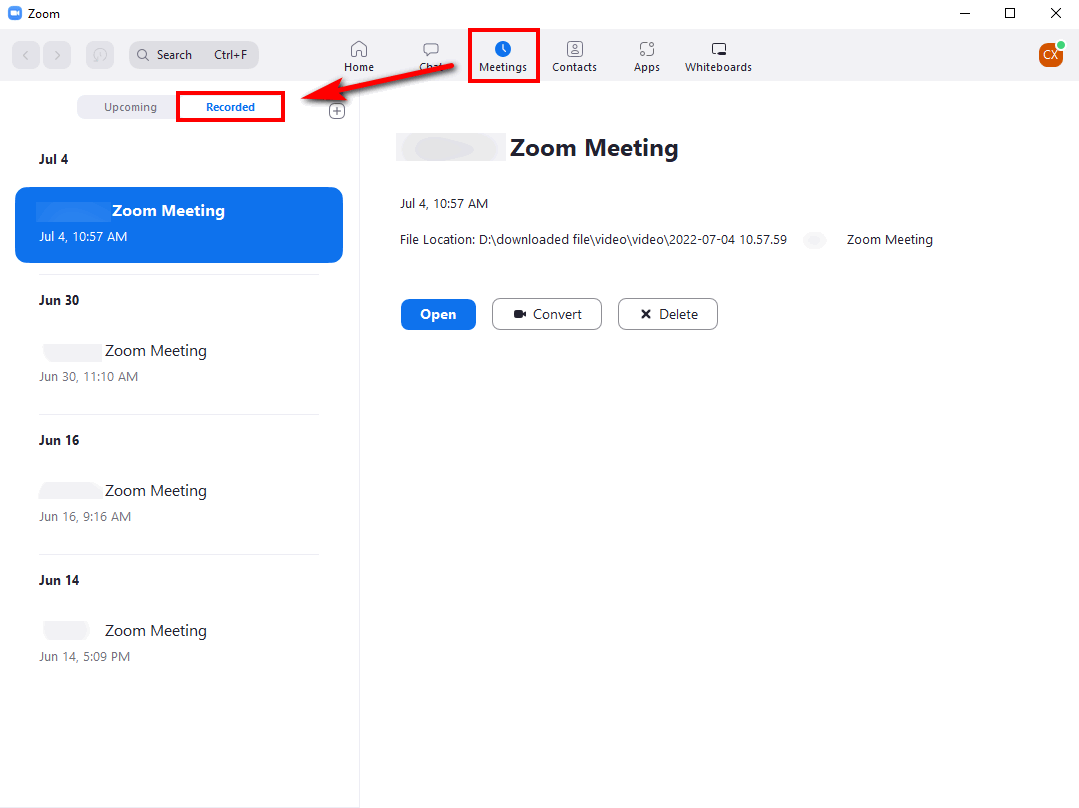This screenshot has height=808, width=1079.
Task: Click the CX profile avatar
Action: click(x=1051, y=54)
